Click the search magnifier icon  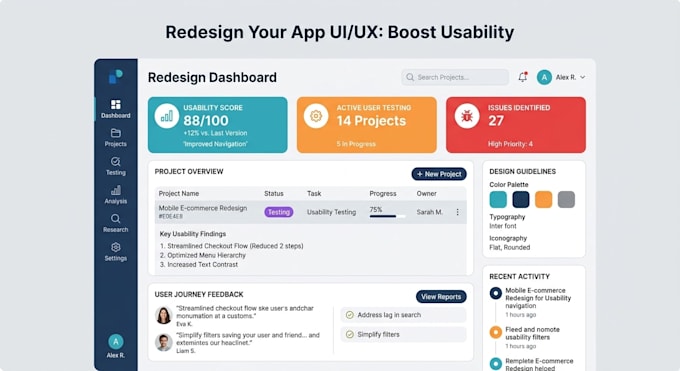[410, 77]
